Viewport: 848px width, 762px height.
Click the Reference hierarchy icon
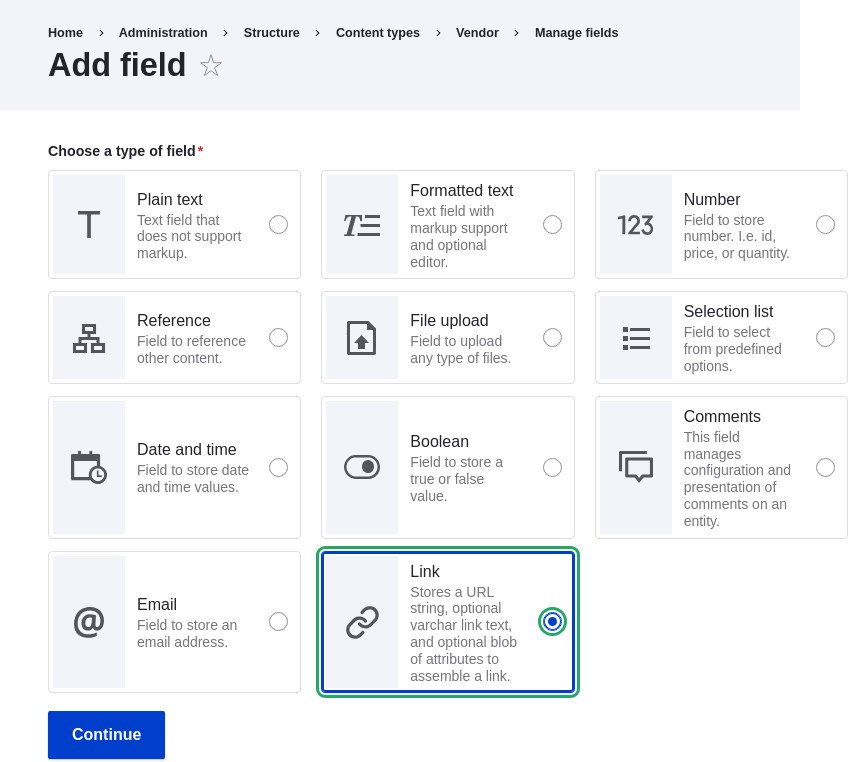[89, 338]
